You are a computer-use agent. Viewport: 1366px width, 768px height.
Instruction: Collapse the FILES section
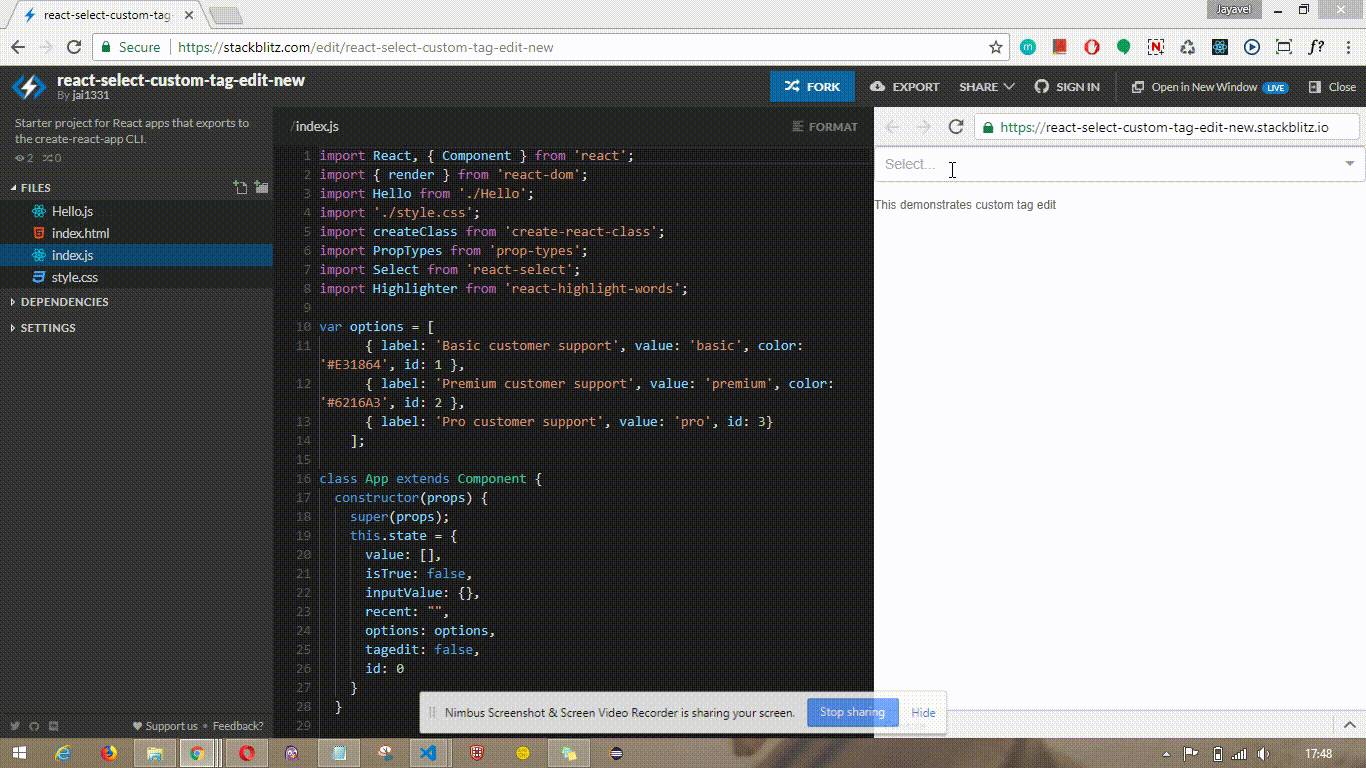[32, 187]
